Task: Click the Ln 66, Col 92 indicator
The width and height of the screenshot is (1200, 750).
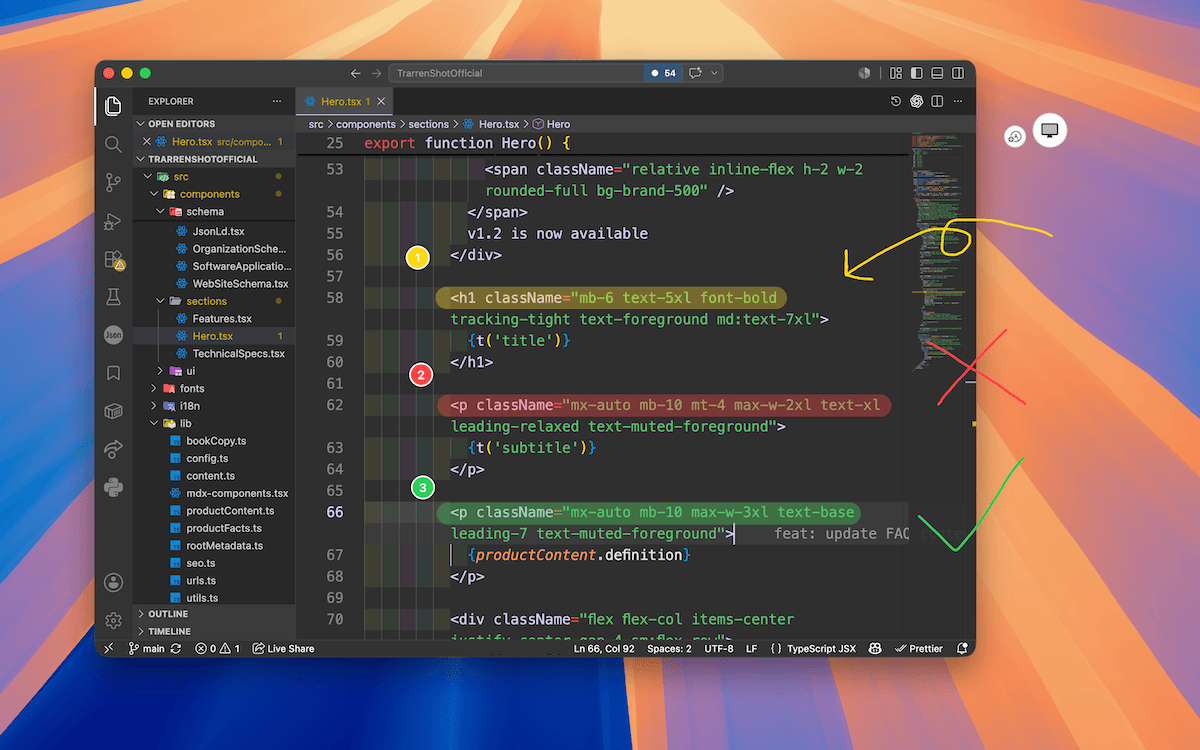Action: (604, 648)
